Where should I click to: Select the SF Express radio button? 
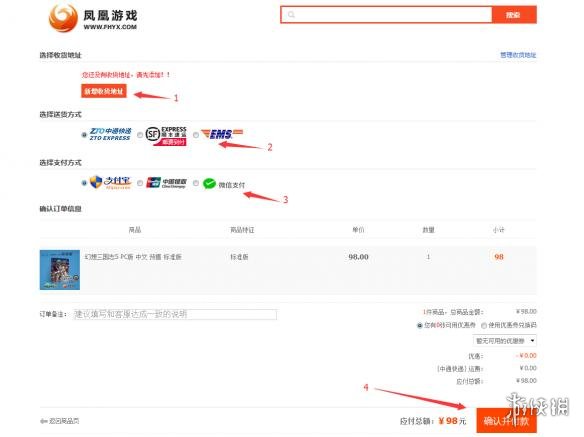140,135
